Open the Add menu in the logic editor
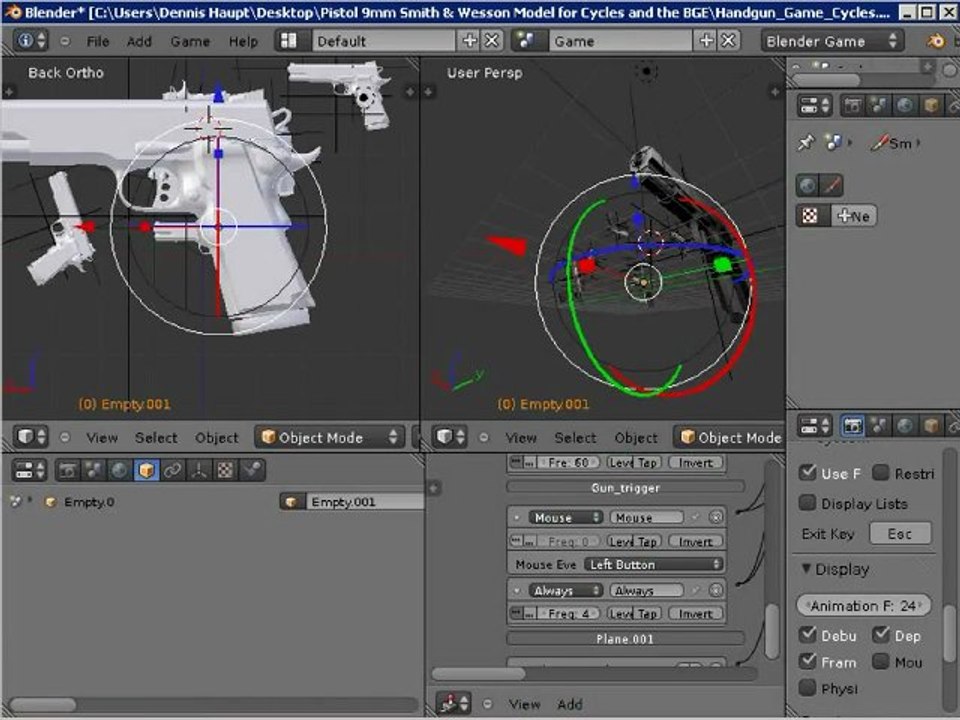The height and width of the screenshot is (720, 960). (x=570, y=704)
